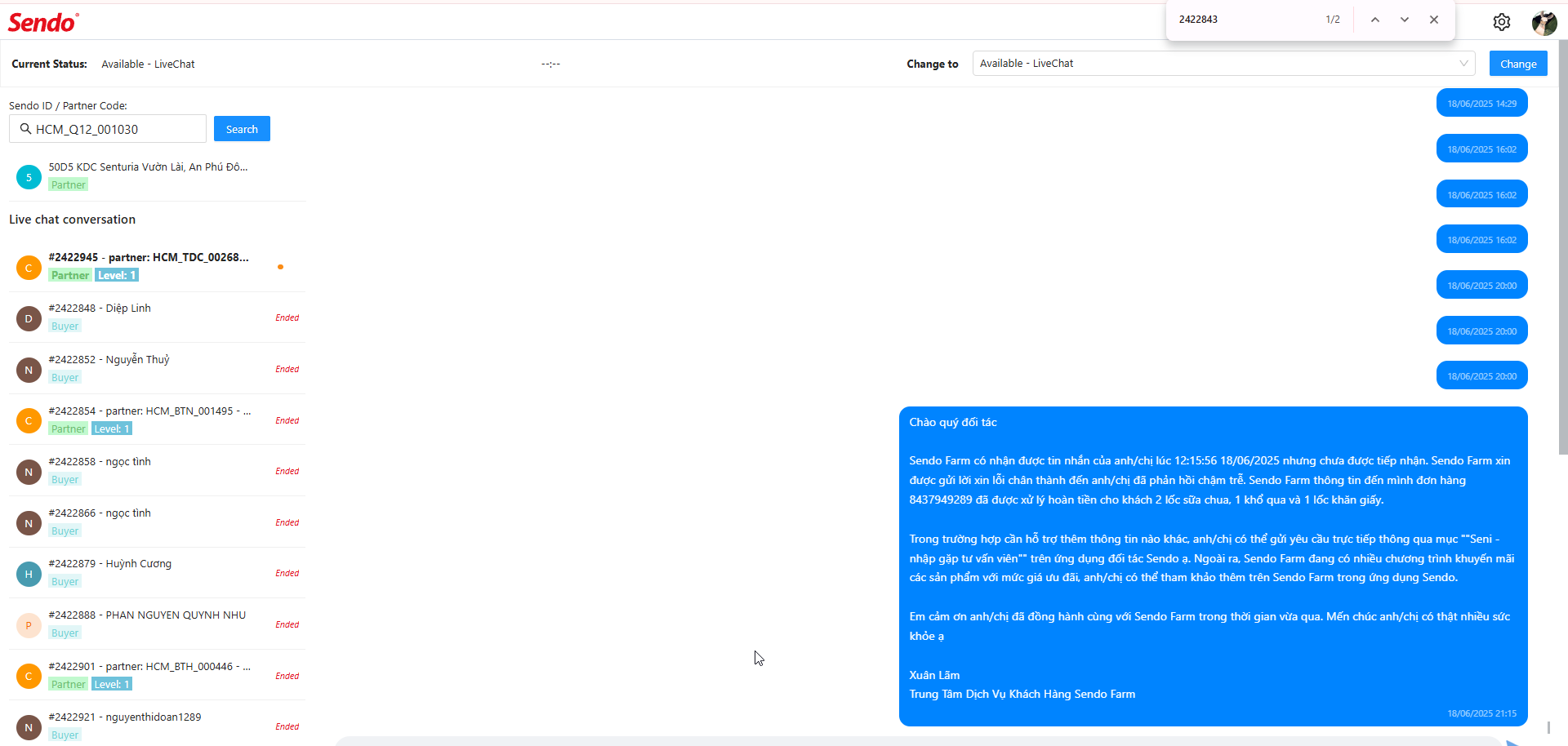Viewport: 1568px width, 746px height.
Task: Click the Buyer tag under Diệp Linh
Action: (65, 326)
